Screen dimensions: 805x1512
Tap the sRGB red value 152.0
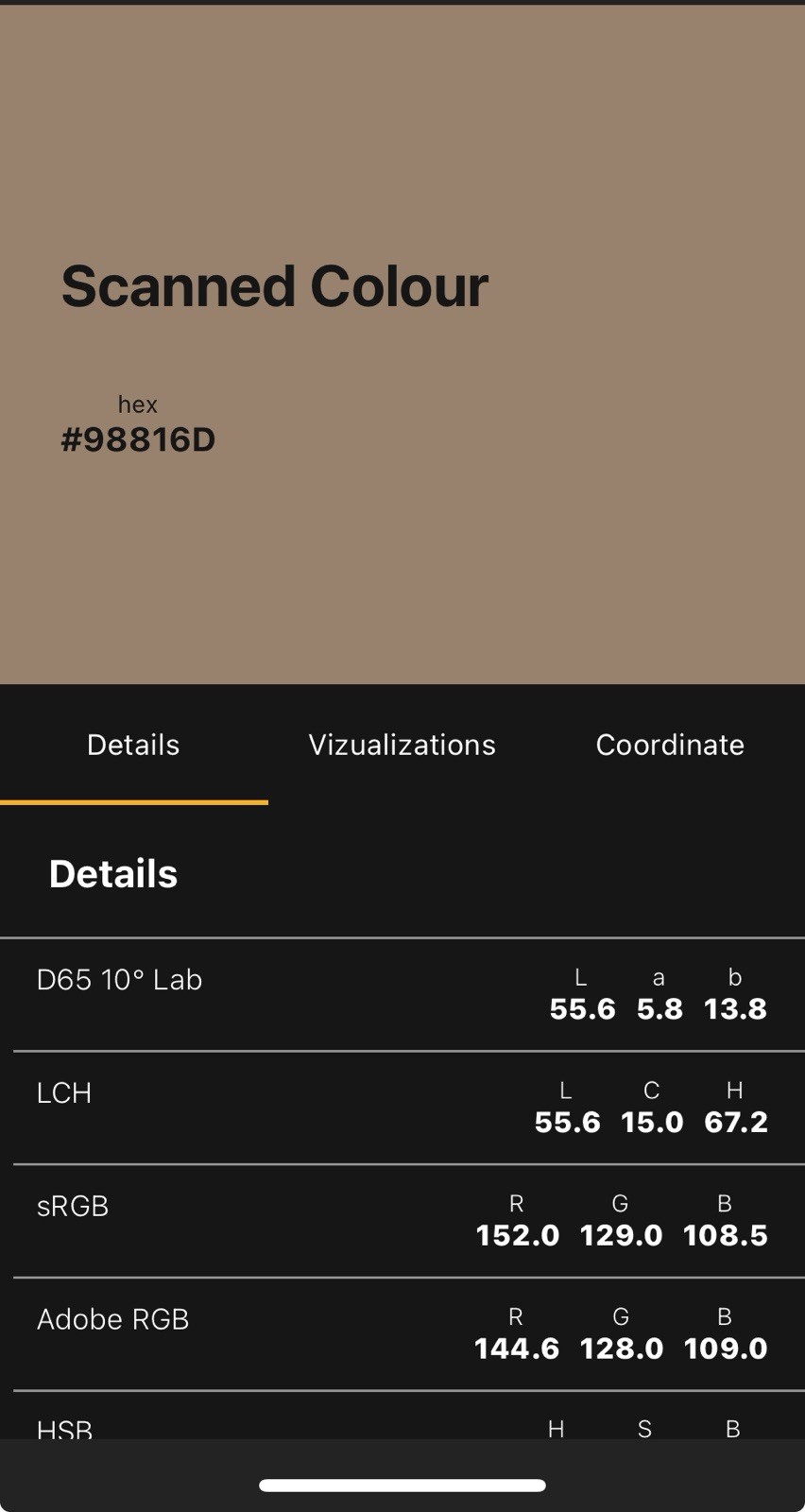click(518, 1235)
